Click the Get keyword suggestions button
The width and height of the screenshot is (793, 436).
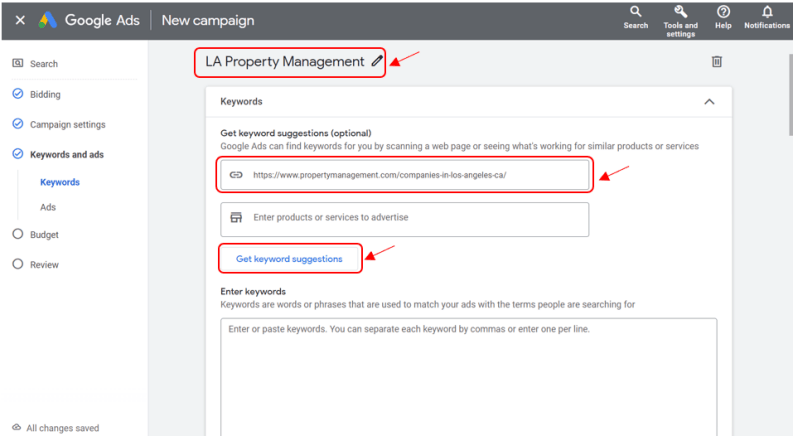(x=289, y=258)
